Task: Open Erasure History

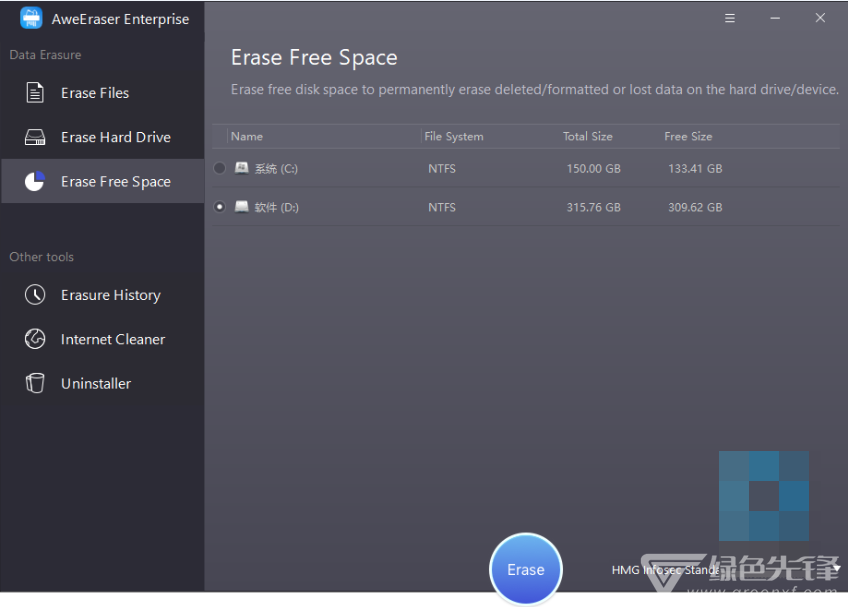Action: [x=103, y=295]
